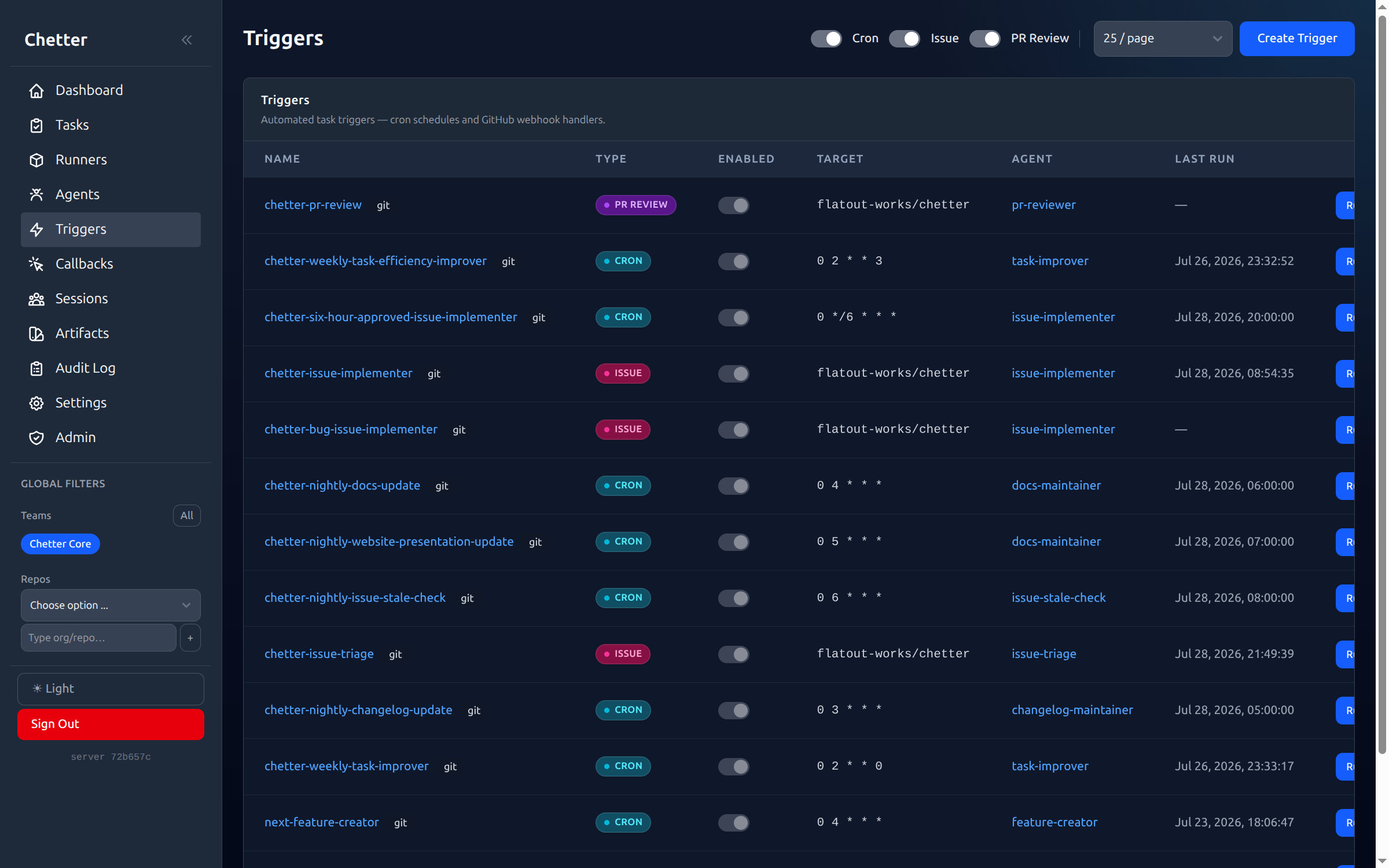Screen dimensions: 1389x868
Task: Click the Sessions people icon
Action: click(36, 299)
